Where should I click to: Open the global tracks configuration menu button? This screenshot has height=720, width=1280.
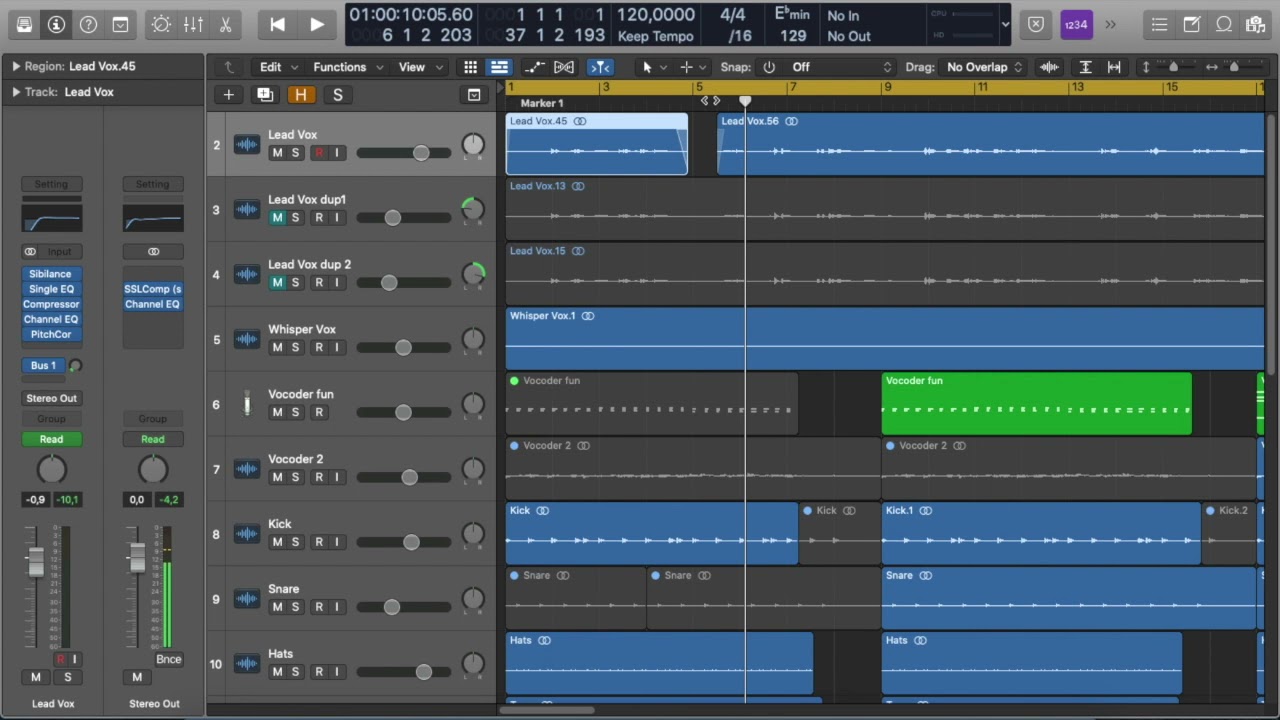click(474, 94)
